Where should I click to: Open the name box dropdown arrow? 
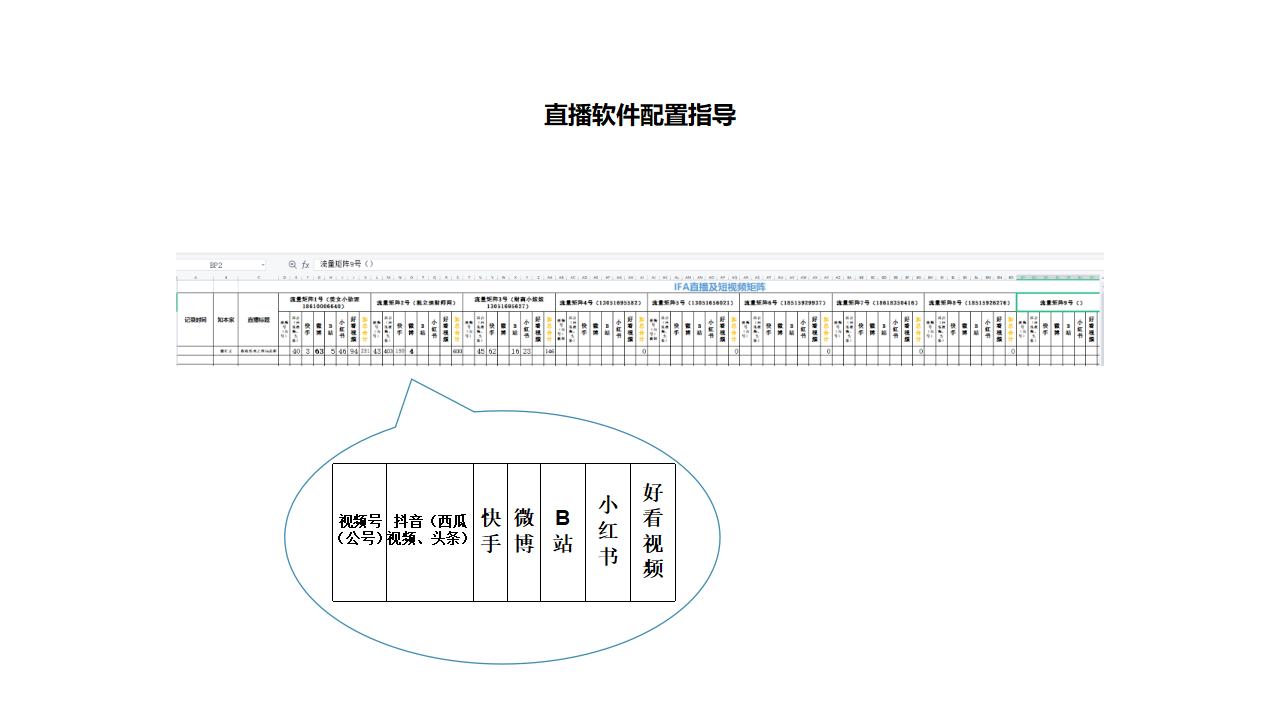pyautogui.click(x=262, y=264)
